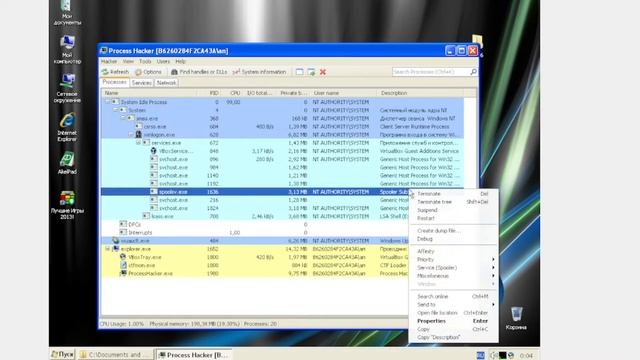Click the red X toolbar icon
Viewport: 640px width, 360px height.
tap(323, 72)
